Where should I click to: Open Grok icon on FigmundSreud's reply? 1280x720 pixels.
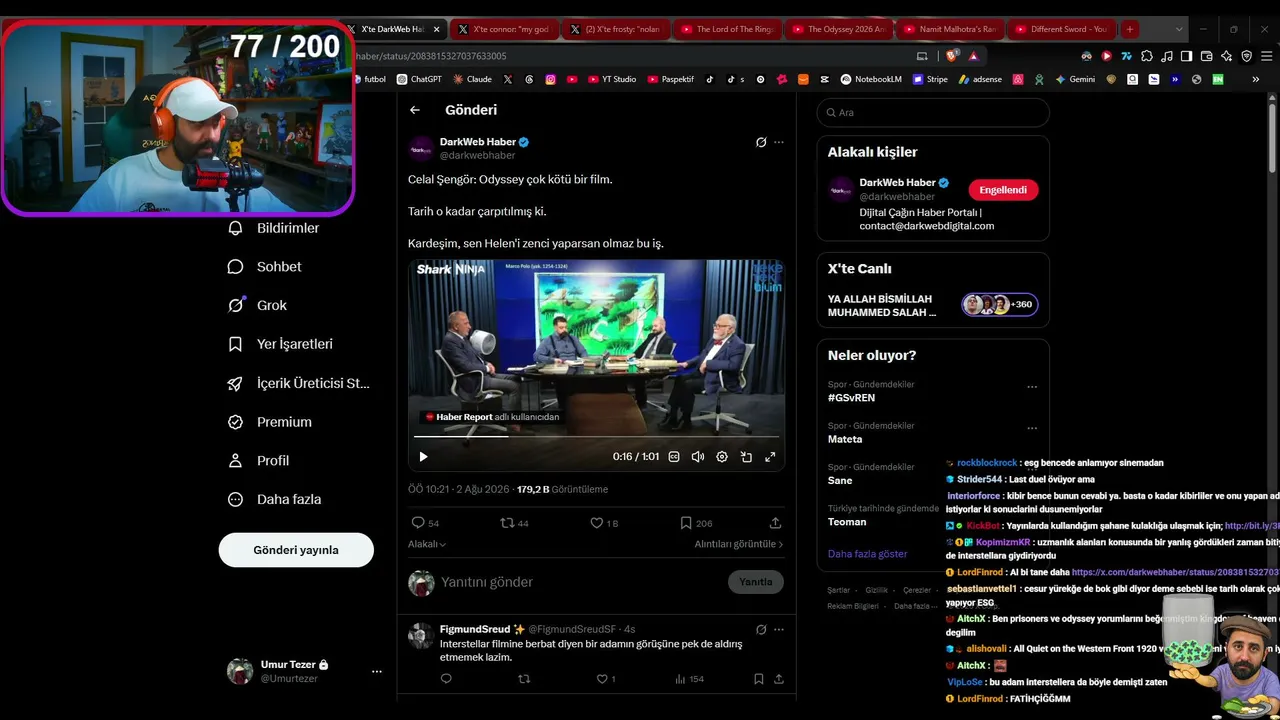[761, 629]
